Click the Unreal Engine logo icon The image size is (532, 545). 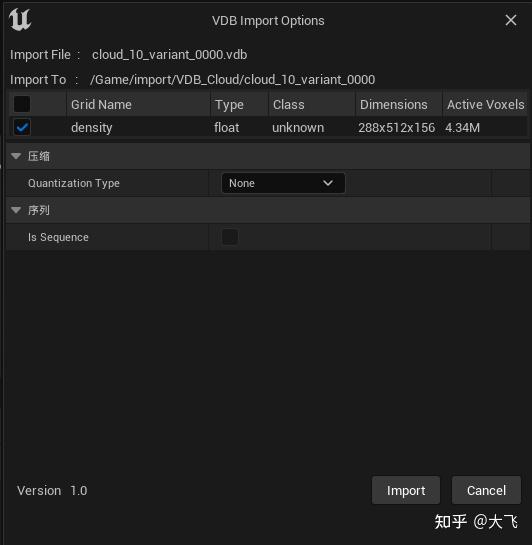(20, 20)
